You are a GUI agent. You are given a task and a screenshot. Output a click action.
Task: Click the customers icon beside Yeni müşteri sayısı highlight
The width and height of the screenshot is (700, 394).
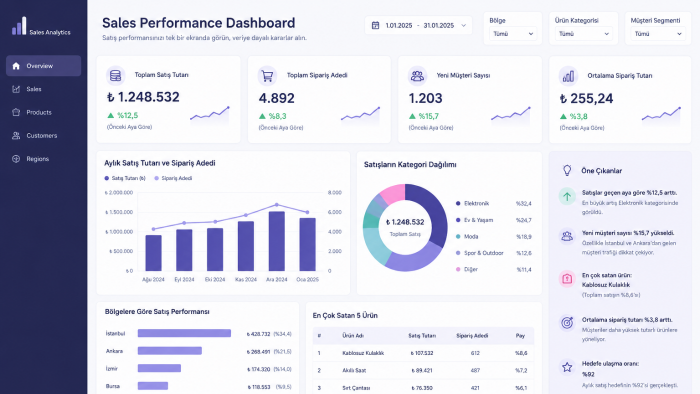(567, 236)
